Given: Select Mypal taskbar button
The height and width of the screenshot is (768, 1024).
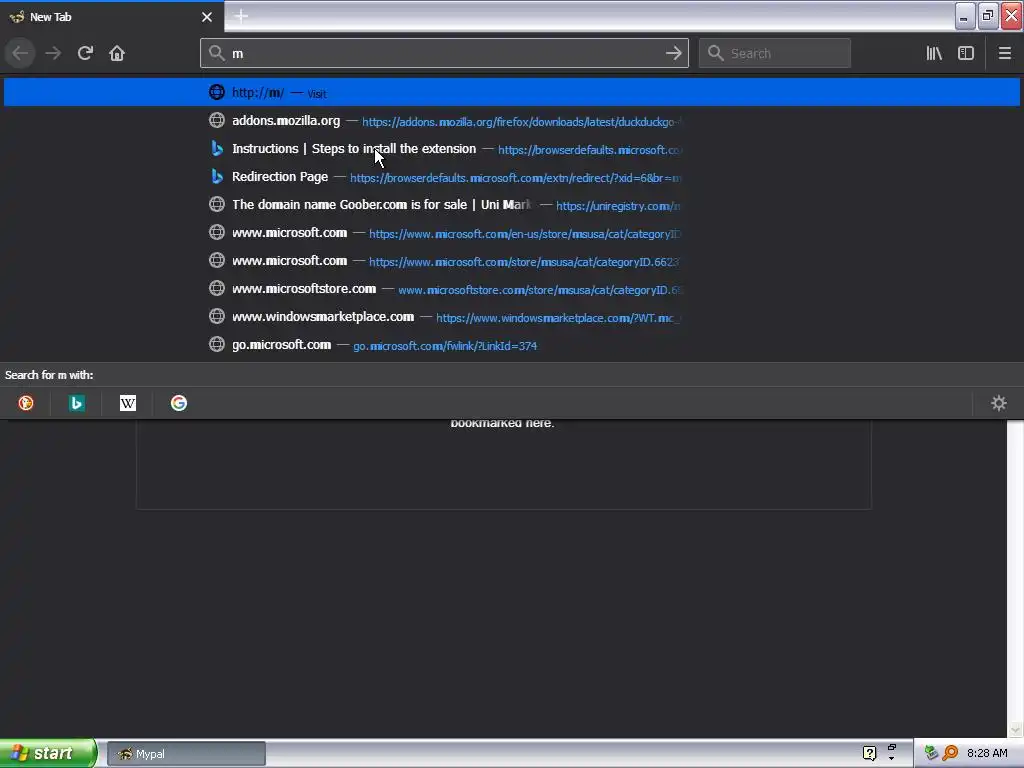Looking at the screenshot, I should [x=186, y=754].
